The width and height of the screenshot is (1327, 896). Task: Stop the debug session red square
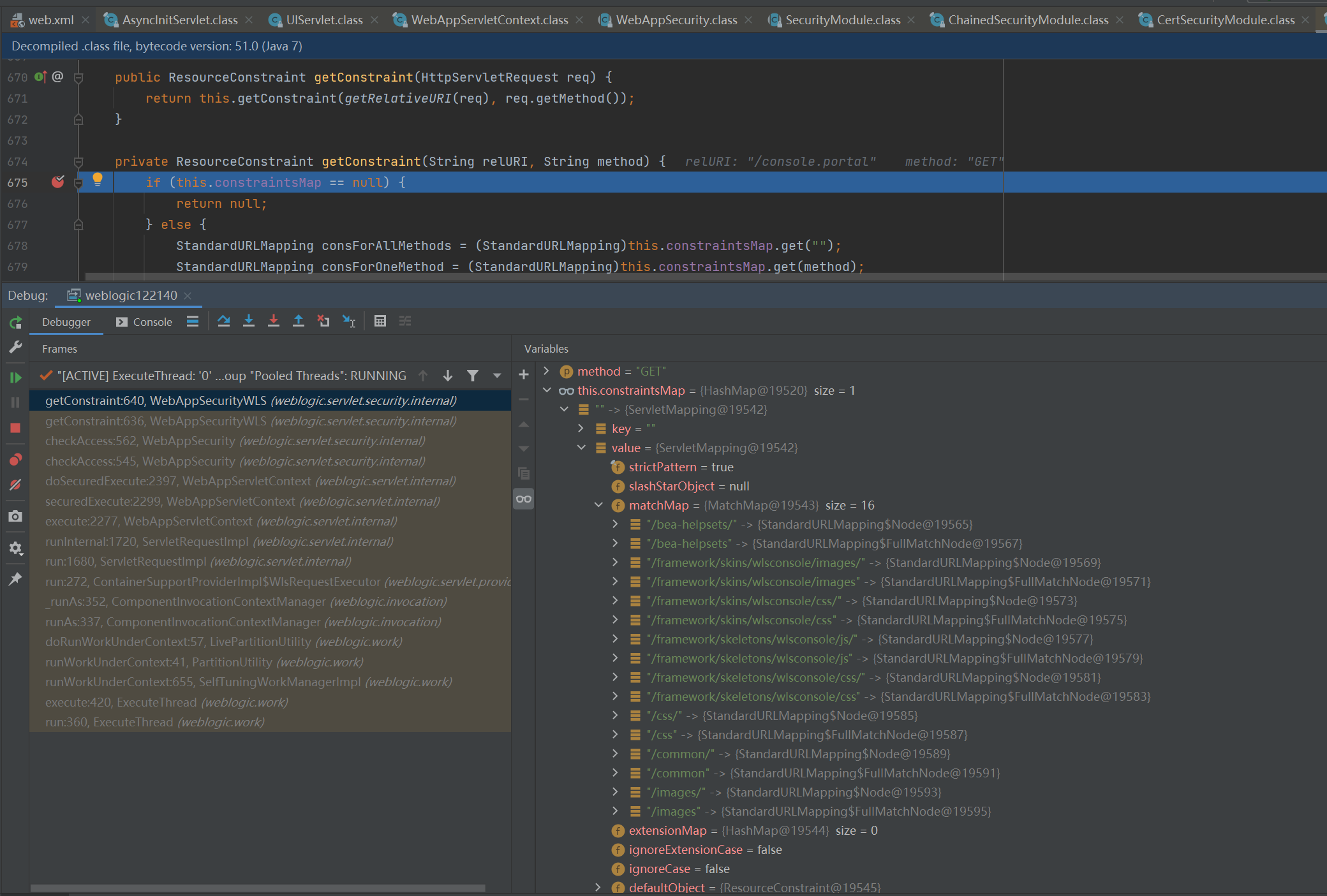click(x=15, y=428)
